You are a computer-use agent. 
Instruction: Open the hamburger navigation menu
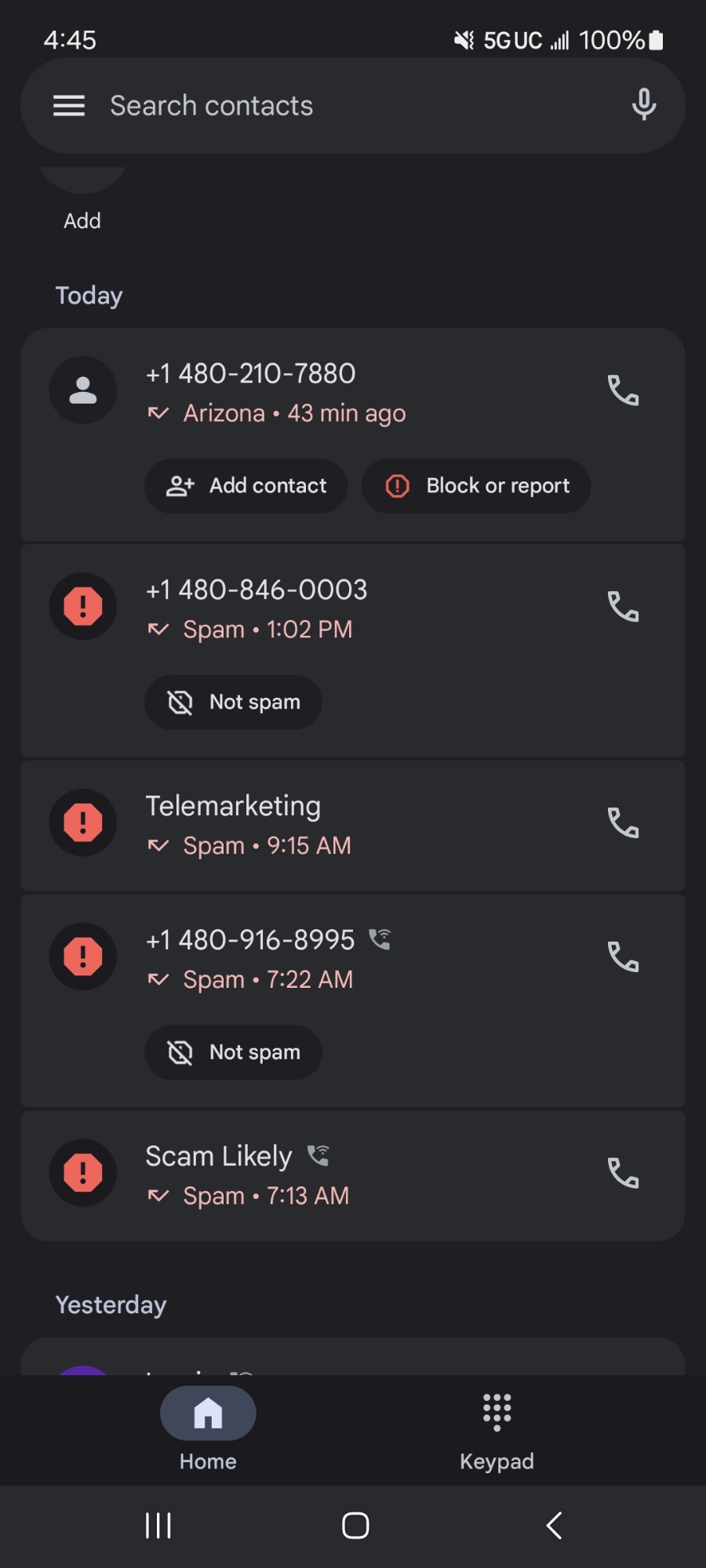click(69, 106)
